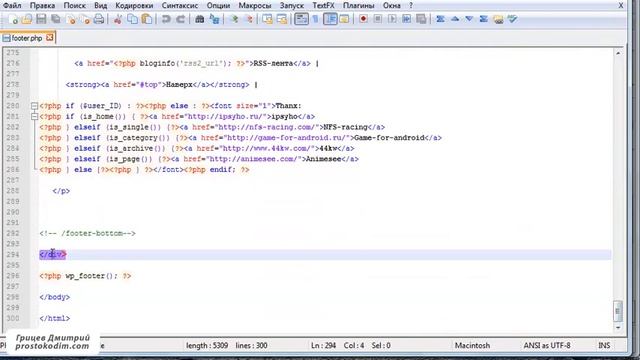The width and height of the screenshot is (640, 360).
Task: Open the TextFX menu
Action: click(x=323, y=5)
